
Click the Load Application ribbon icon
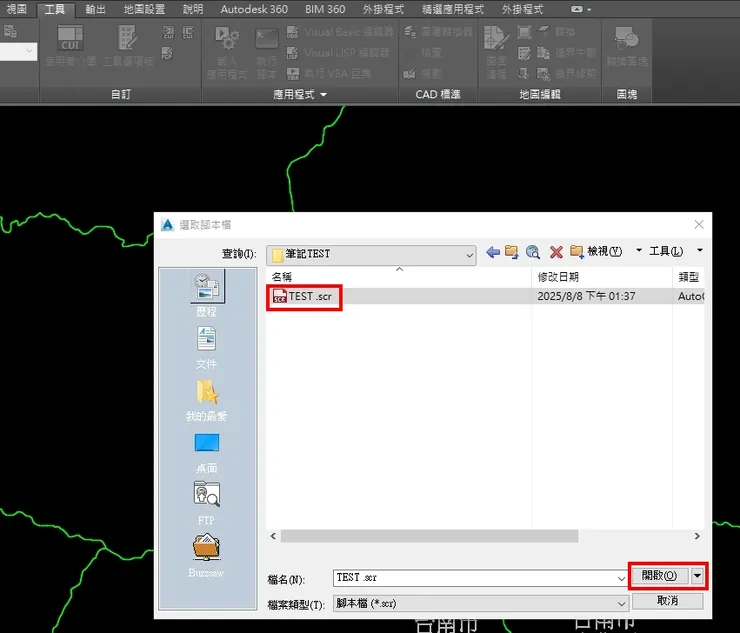(x=227, y=52)
